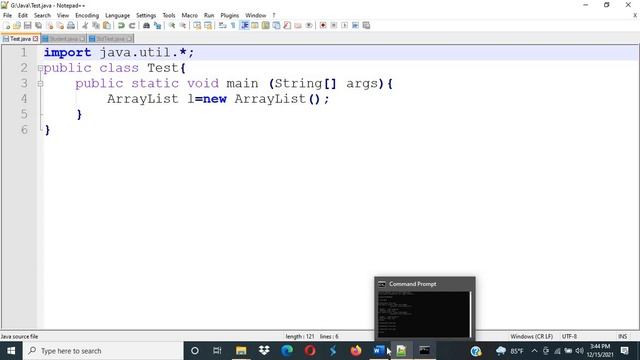Open Find with binoculars icon
The height and width of the screenshot is (360, 640).
point(146,25)
